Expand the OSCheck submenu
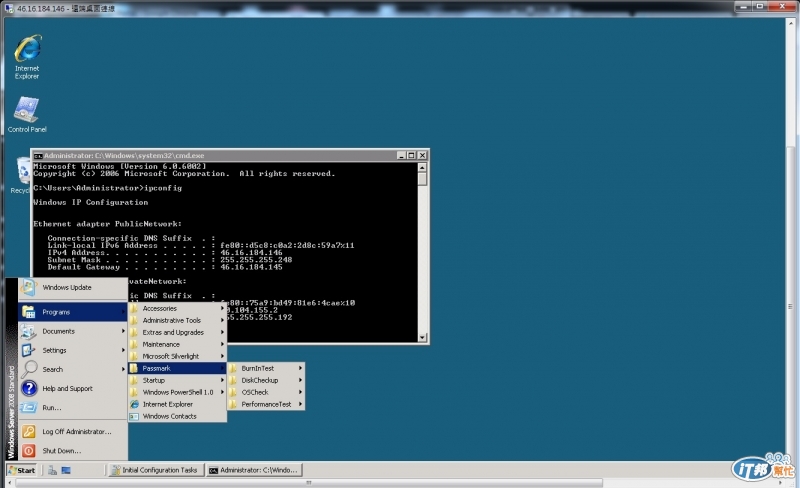Image resolution: width=800 pixels, height=488 pixels. coord(266,392)
